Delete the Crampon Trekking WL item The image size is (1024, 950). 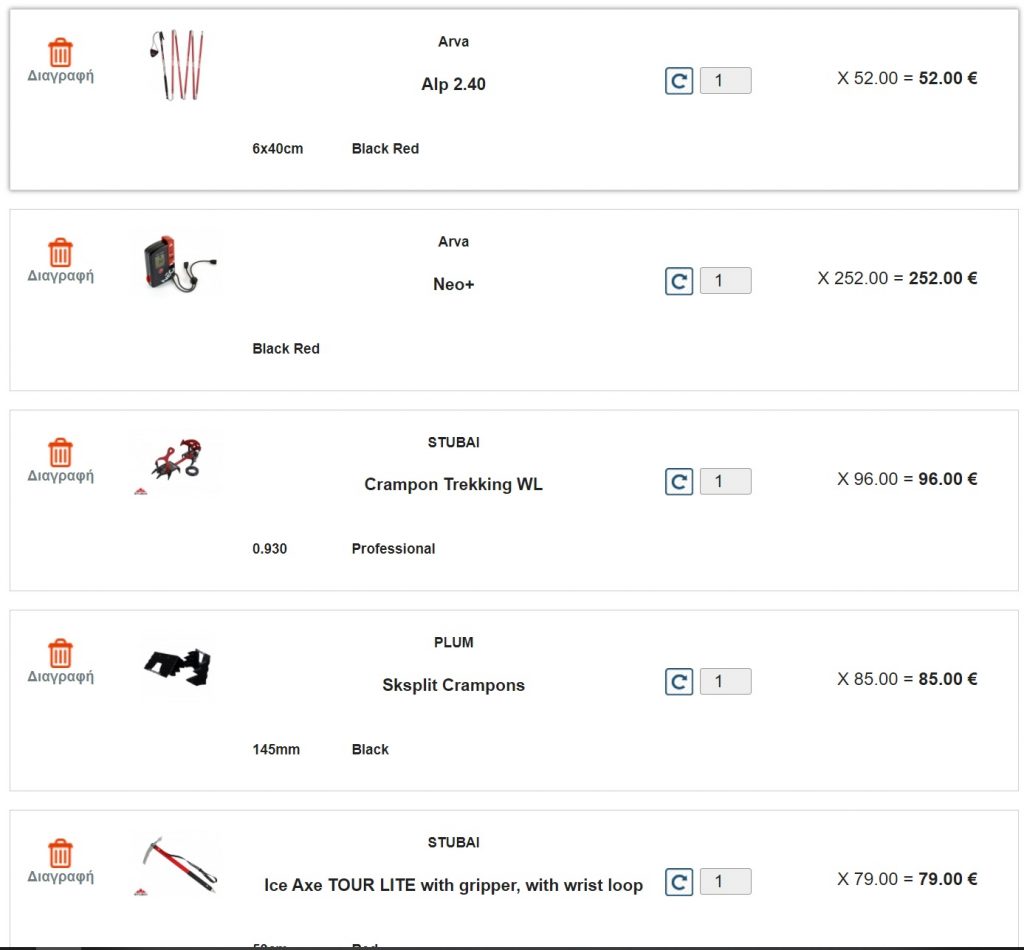point(60,461)
